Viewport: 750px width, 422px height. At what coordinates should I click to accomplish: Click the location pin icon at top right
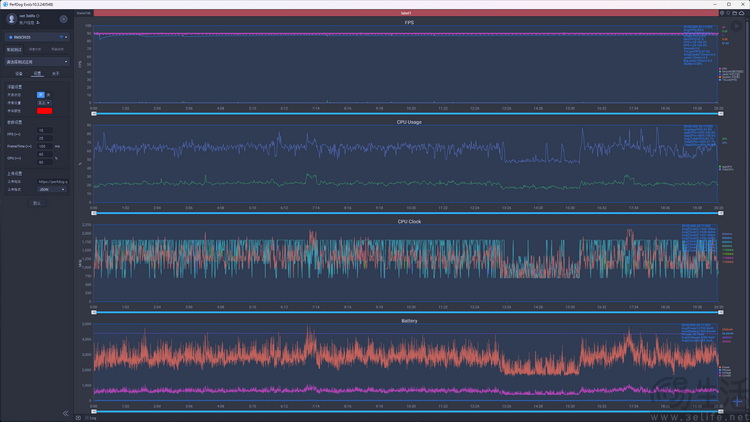tap(728, 13)
